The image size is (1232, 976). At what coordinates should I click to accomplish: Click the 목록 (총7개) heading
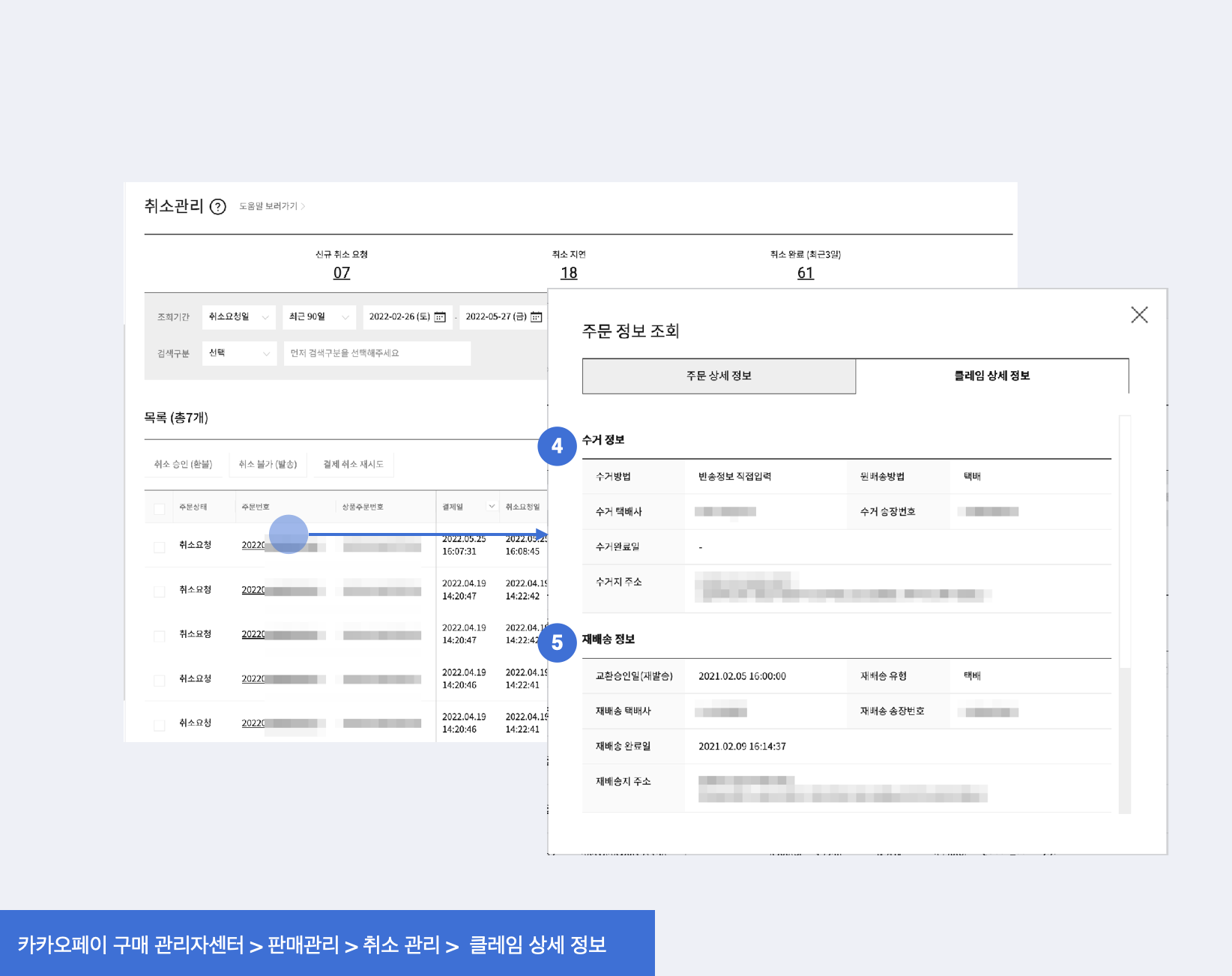tap(176, 418)
